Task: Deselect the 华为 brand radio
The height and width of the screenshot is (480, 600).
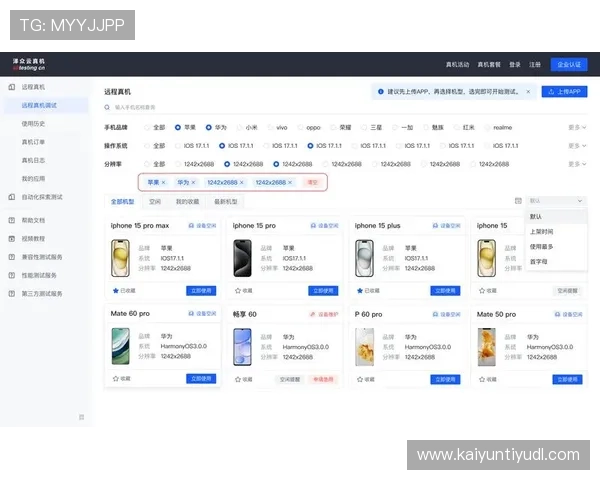Action: pos(209,127)
